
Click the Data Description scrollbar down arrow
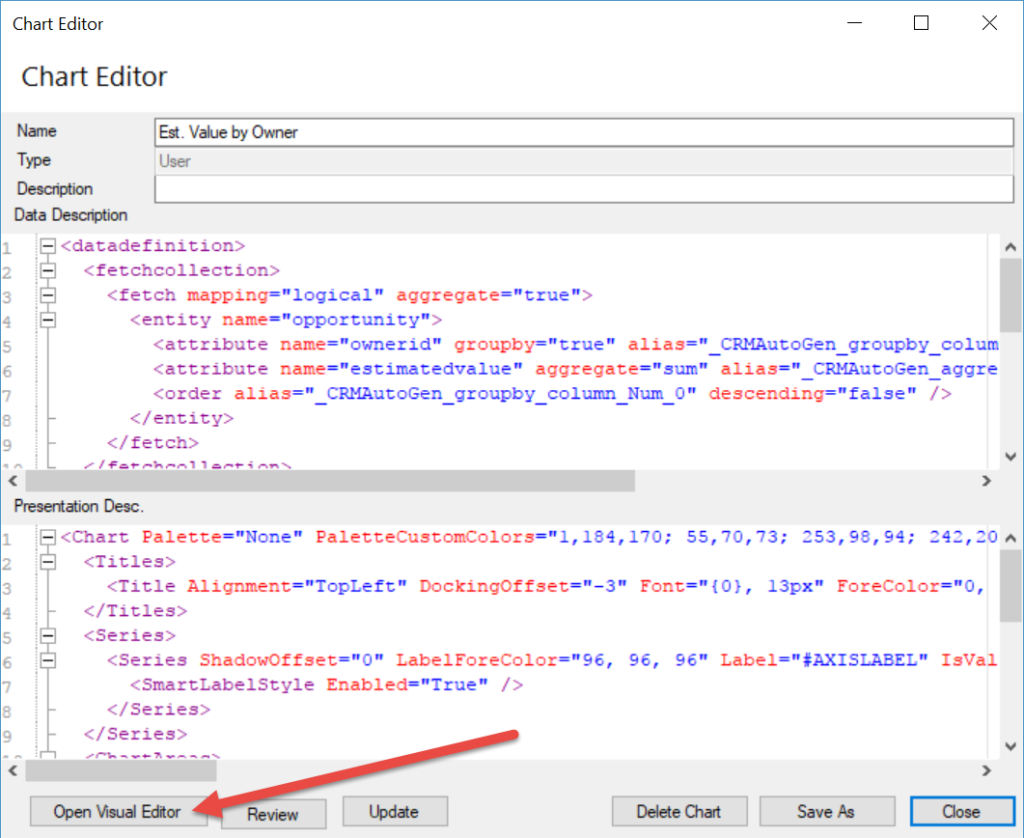pos(1011,456)
